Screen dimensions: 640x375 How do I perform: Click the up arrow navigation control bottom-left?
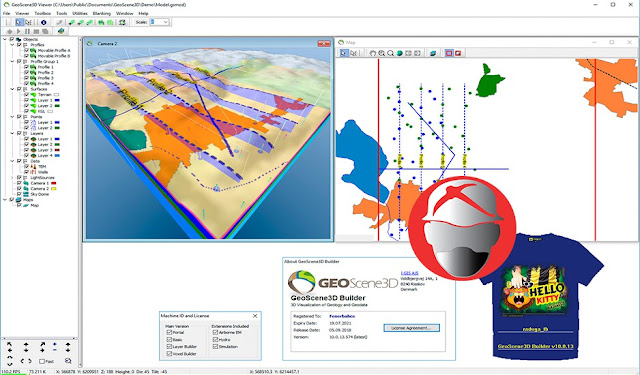click(26, 345)
